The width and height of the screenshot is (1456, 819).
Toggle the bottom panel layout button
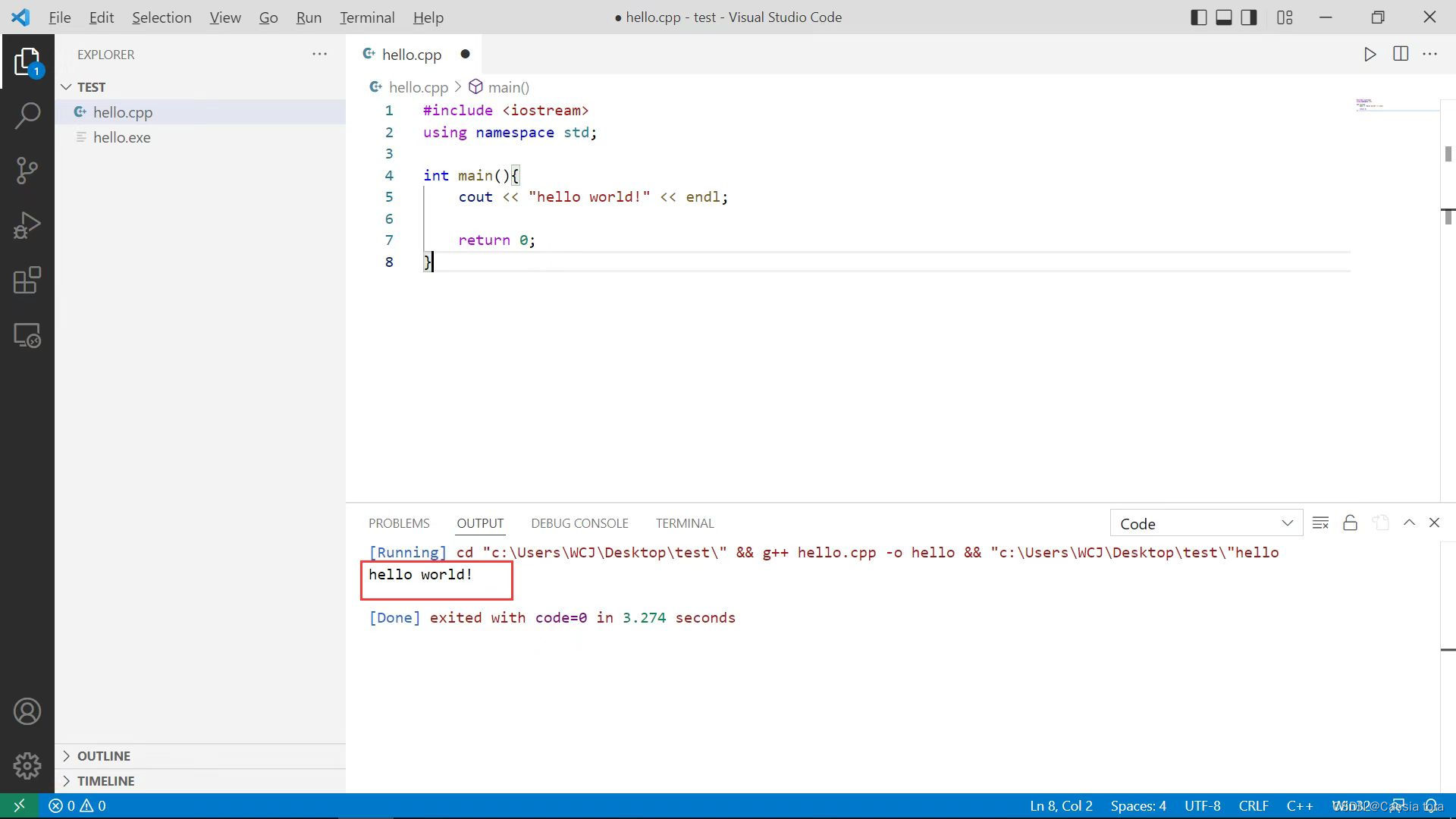click(x=1224, y=17)
